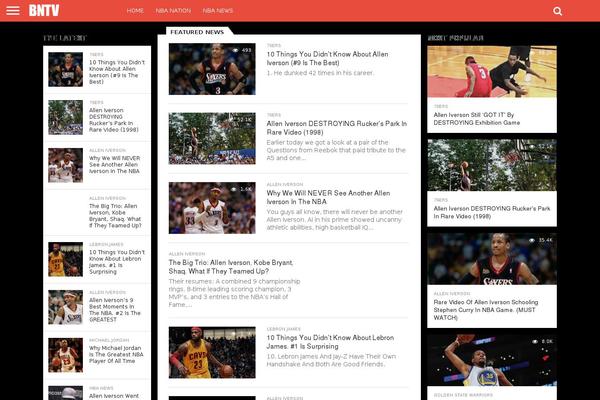
Task: Click excerpt 'He dunked 42 times in his career'
Action: tap(320, 73)
